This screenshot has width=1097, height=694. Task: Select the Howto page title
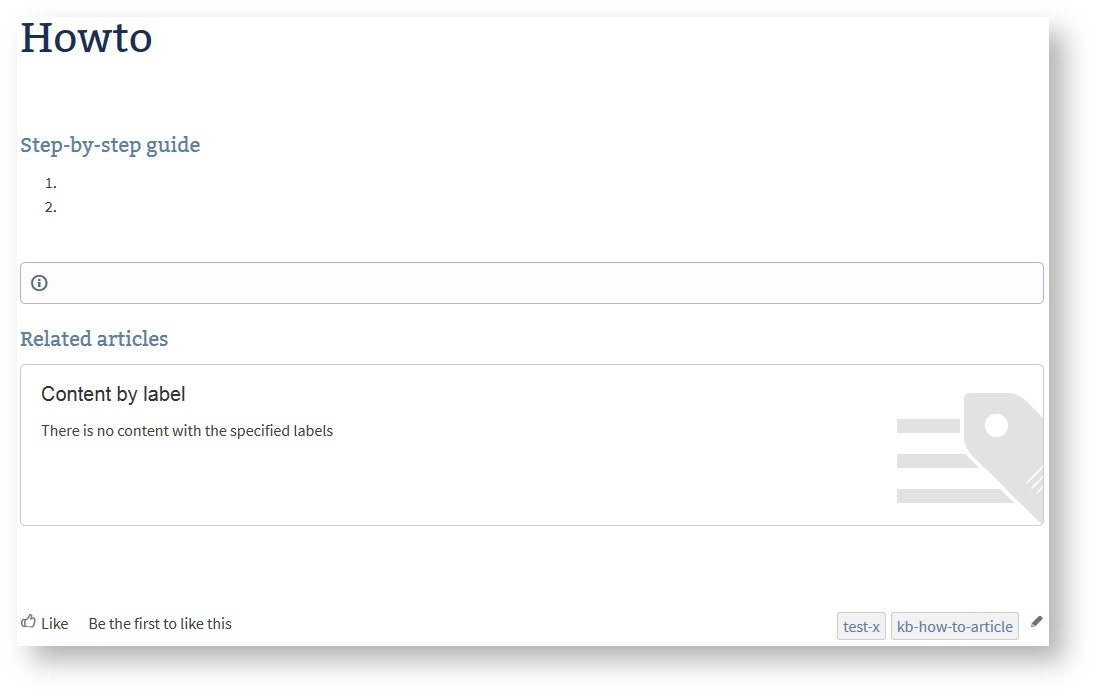86,38
